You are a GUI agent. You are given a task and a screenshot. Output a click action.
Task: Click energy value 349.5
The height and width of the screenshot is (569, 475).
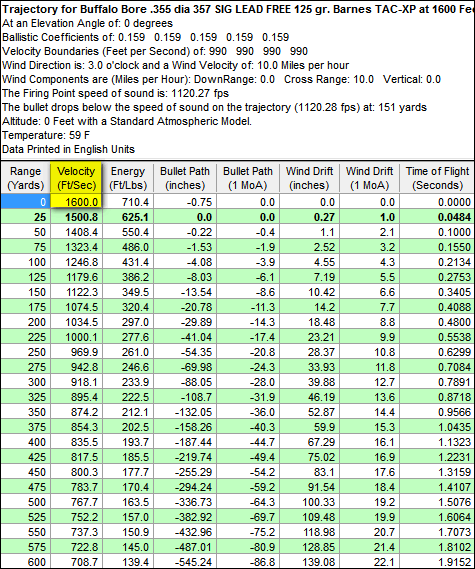tap(128, 292)
